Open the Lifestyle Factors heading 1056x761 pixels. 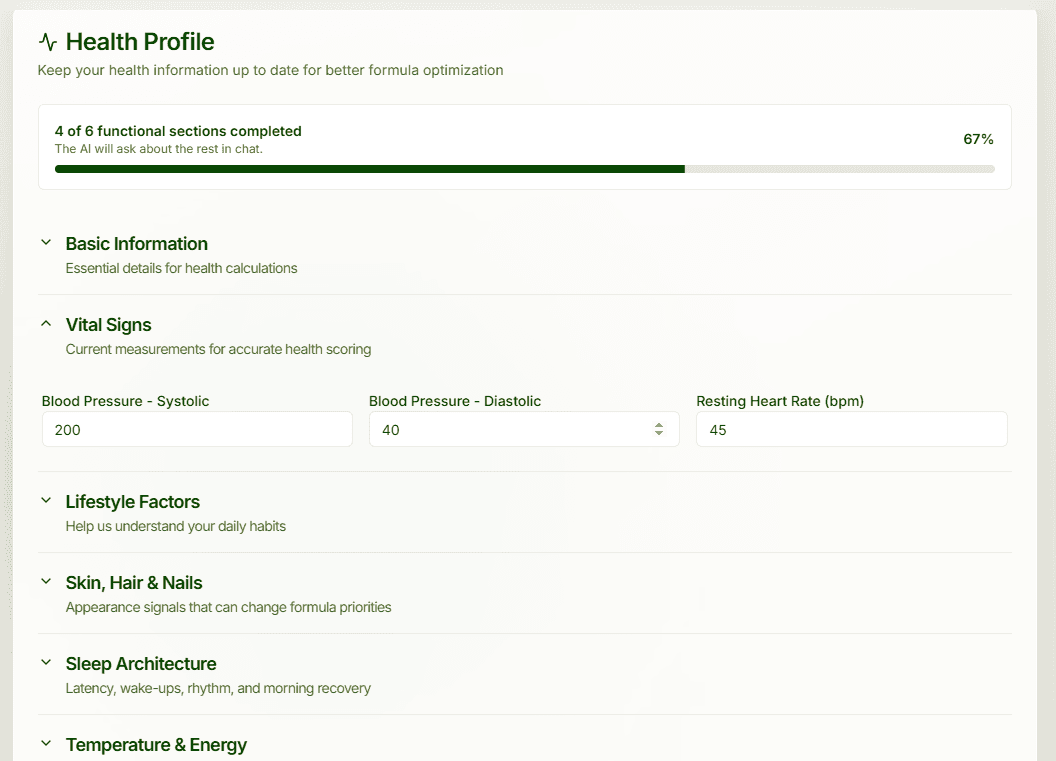(x=133, y=502)
